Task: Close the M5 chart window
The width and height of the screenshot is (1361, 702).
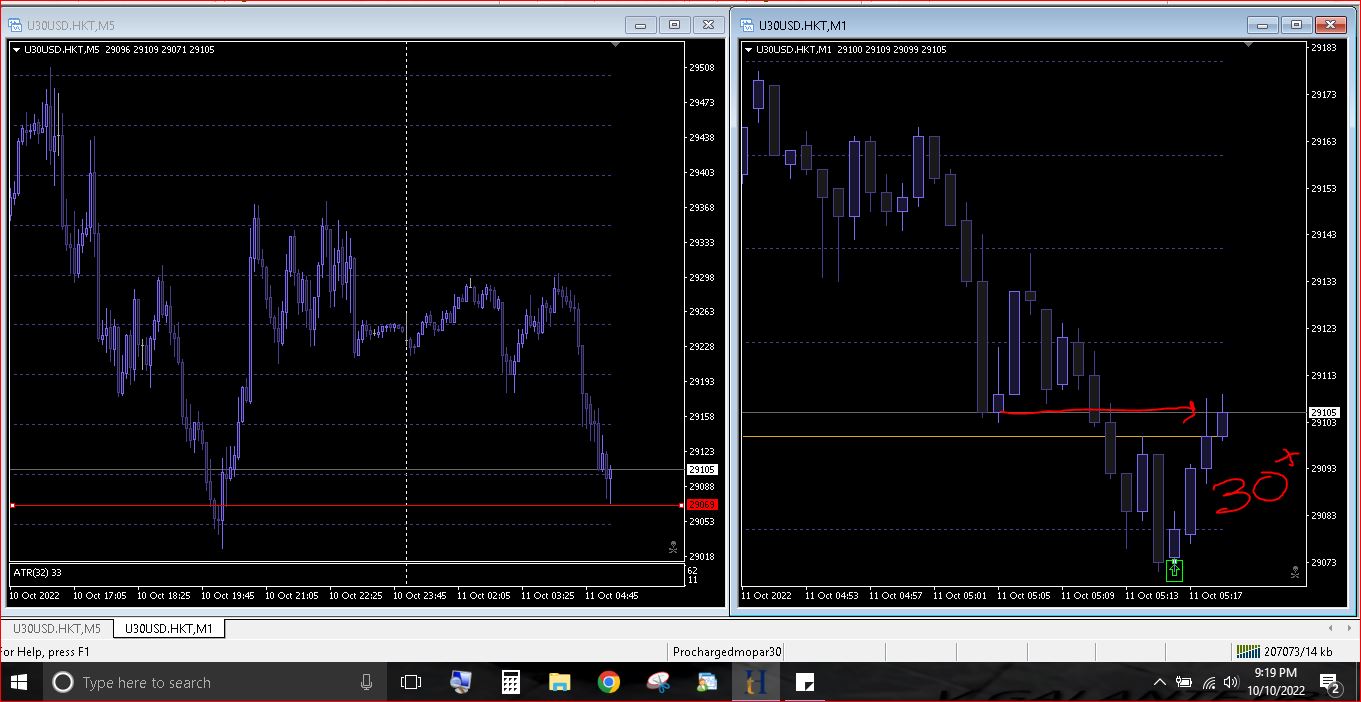Action: (x=708, y=25)
